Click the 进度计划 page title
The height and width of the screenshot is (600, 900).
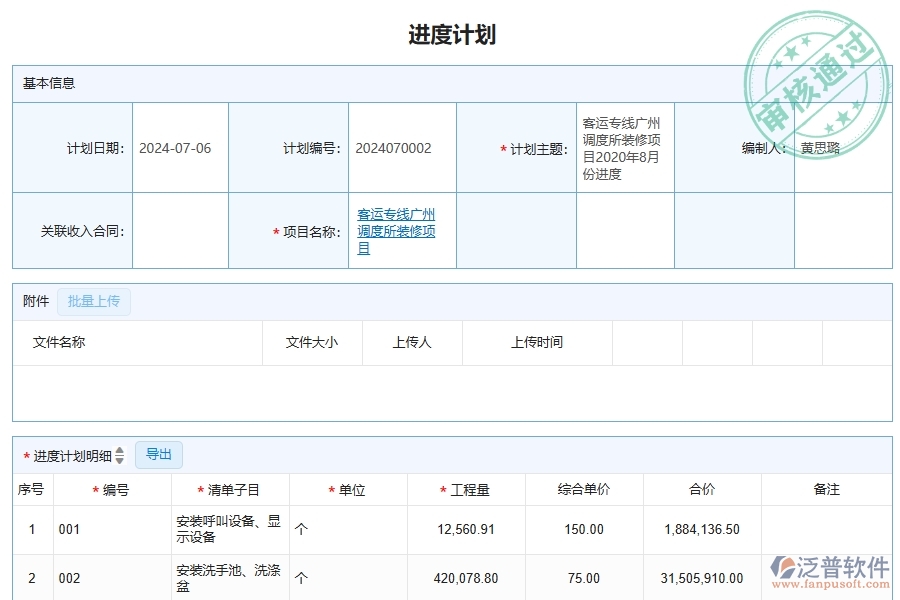point(449,33)
